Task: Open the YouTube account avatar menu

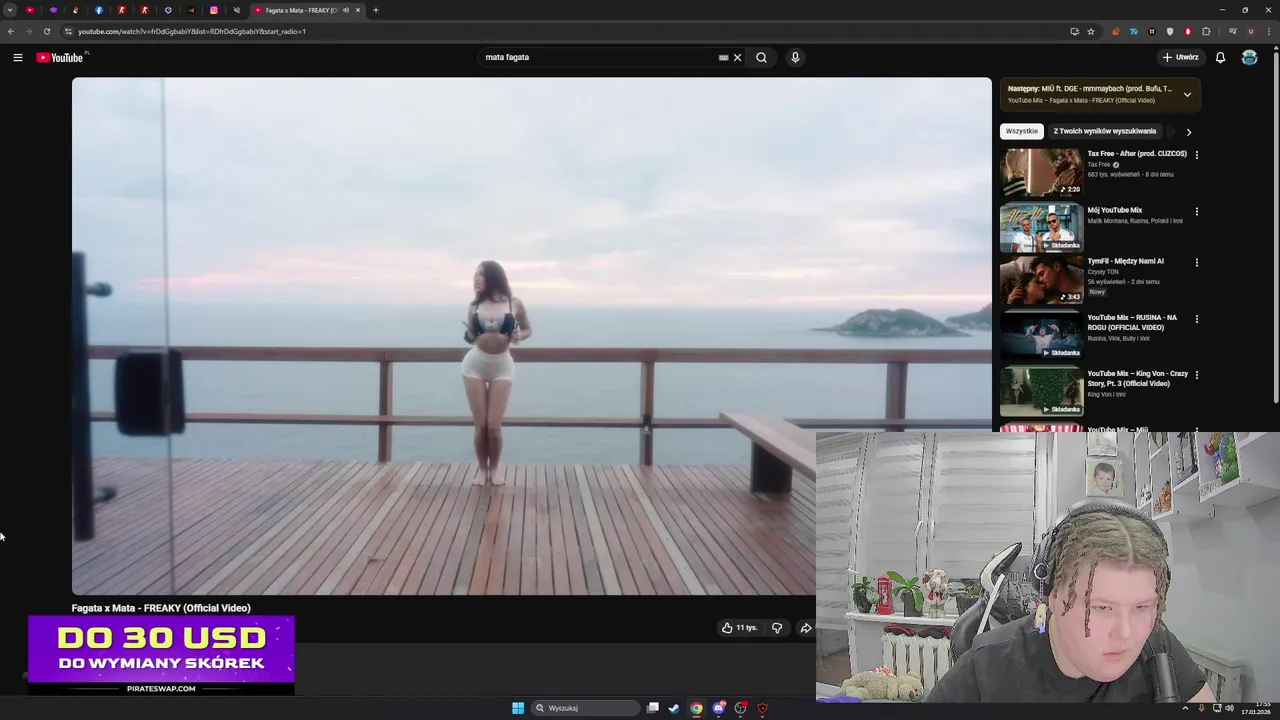Action: 1249,57
